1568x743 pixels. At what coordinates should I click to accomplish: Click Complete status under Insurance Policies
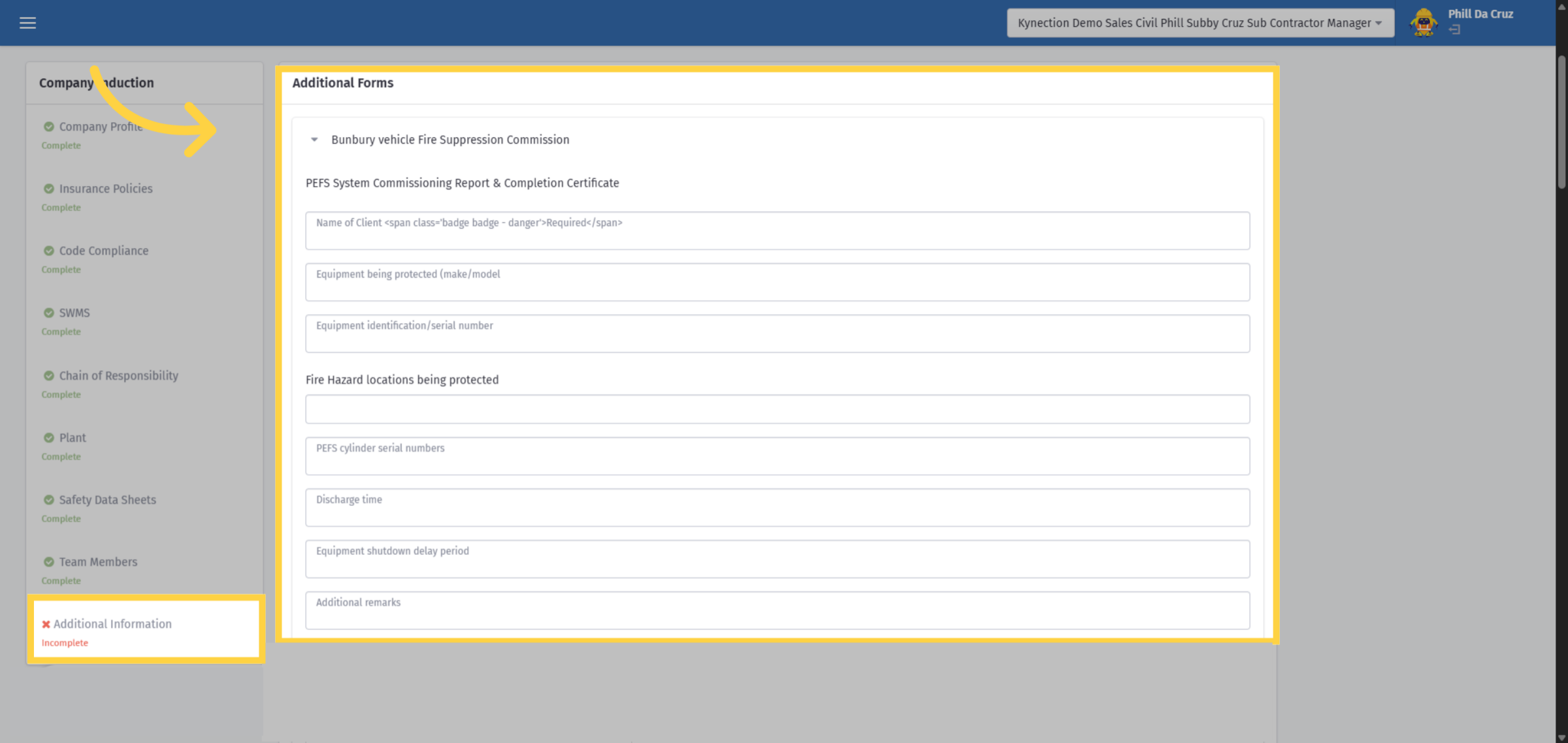61,208
